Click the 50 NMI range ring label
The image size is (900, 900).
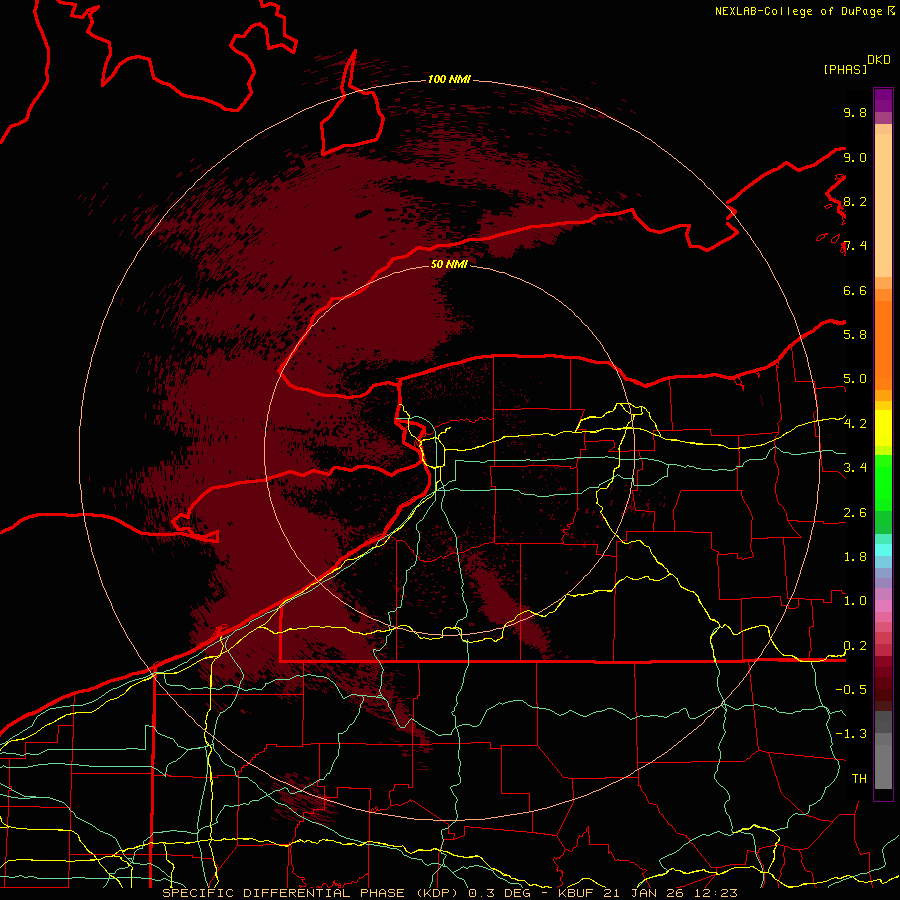[x=449, y=264]
